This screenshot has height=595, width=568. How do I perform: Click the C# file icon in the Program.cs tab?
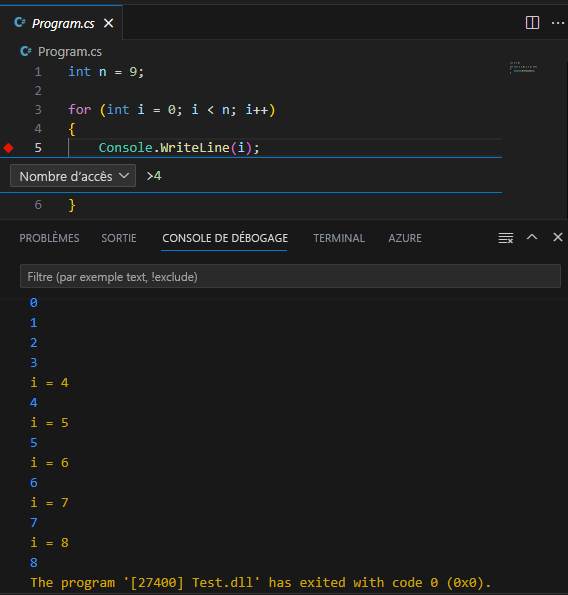click(20, 23)
